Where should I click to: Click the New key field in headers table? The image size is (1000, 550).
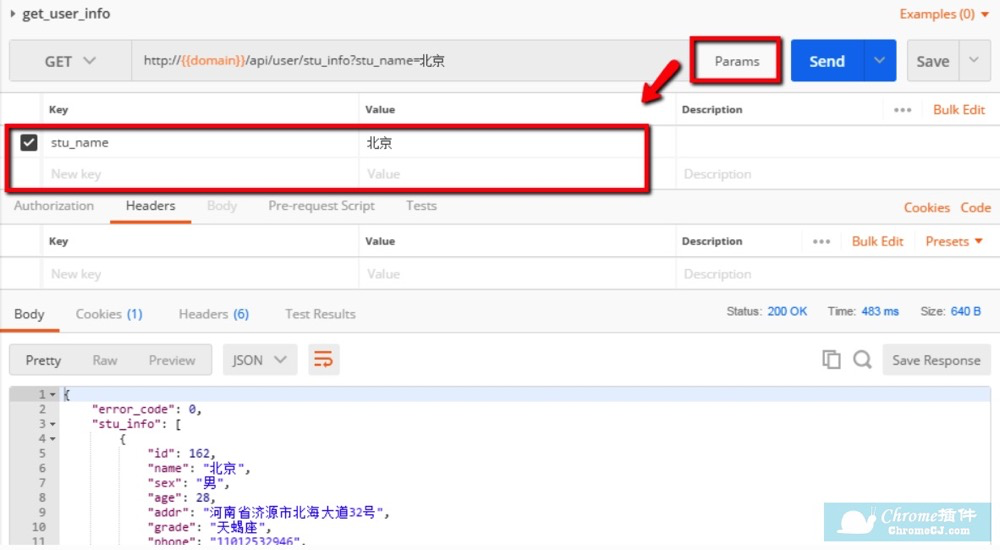[200, 274]
